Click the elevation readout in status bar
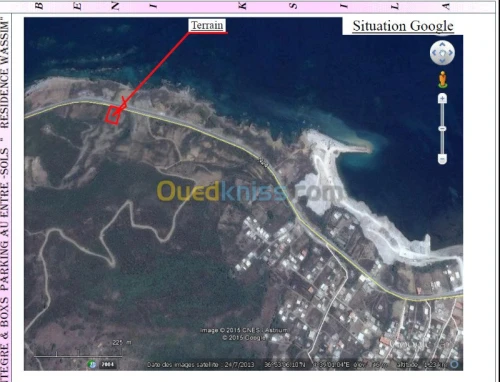Image resolution: width=500 pixels, height=382 pixels. coord(371,365)
